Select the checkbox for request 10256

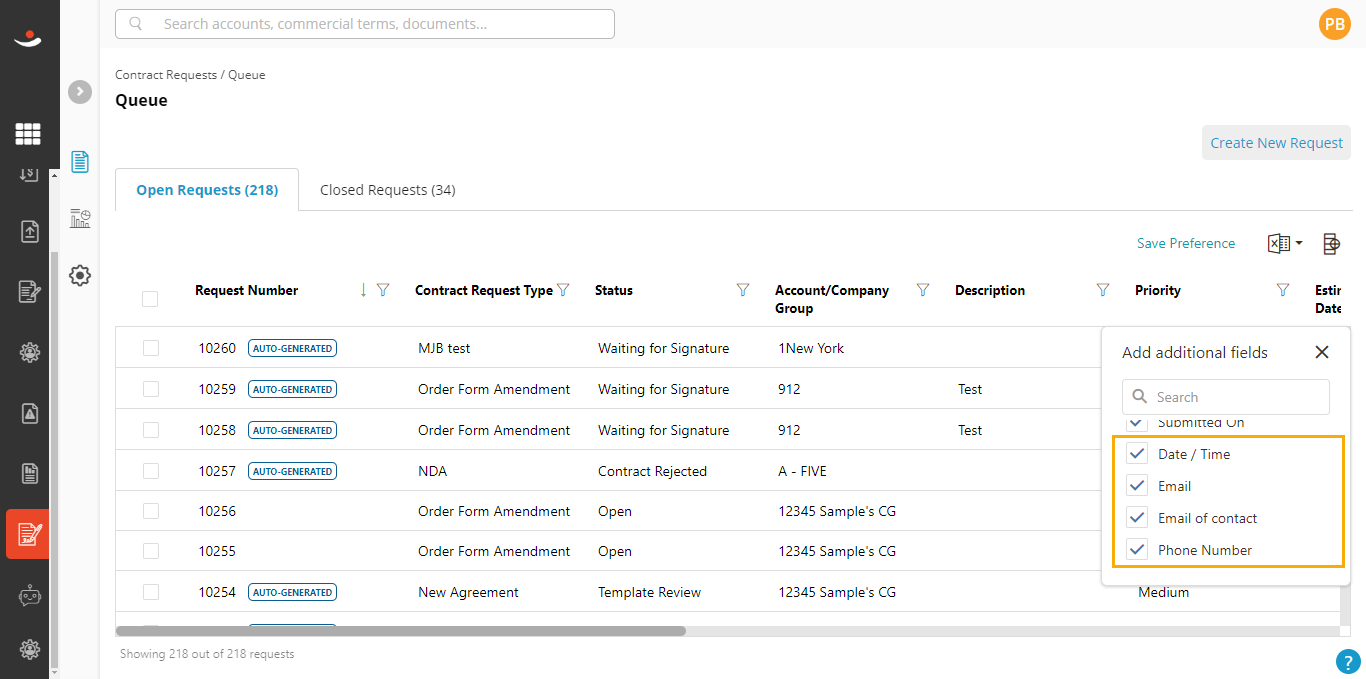150,511
